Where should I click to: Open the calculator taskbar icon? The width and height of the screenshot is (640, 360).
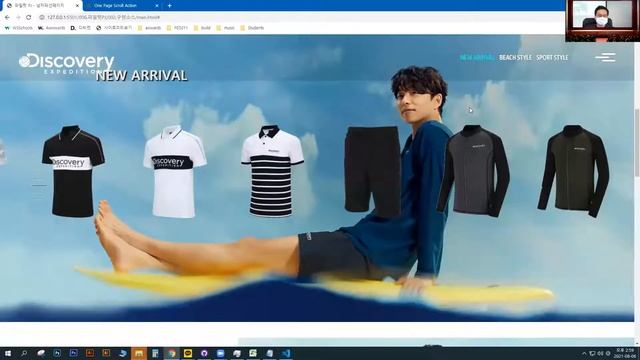point(155,353)
